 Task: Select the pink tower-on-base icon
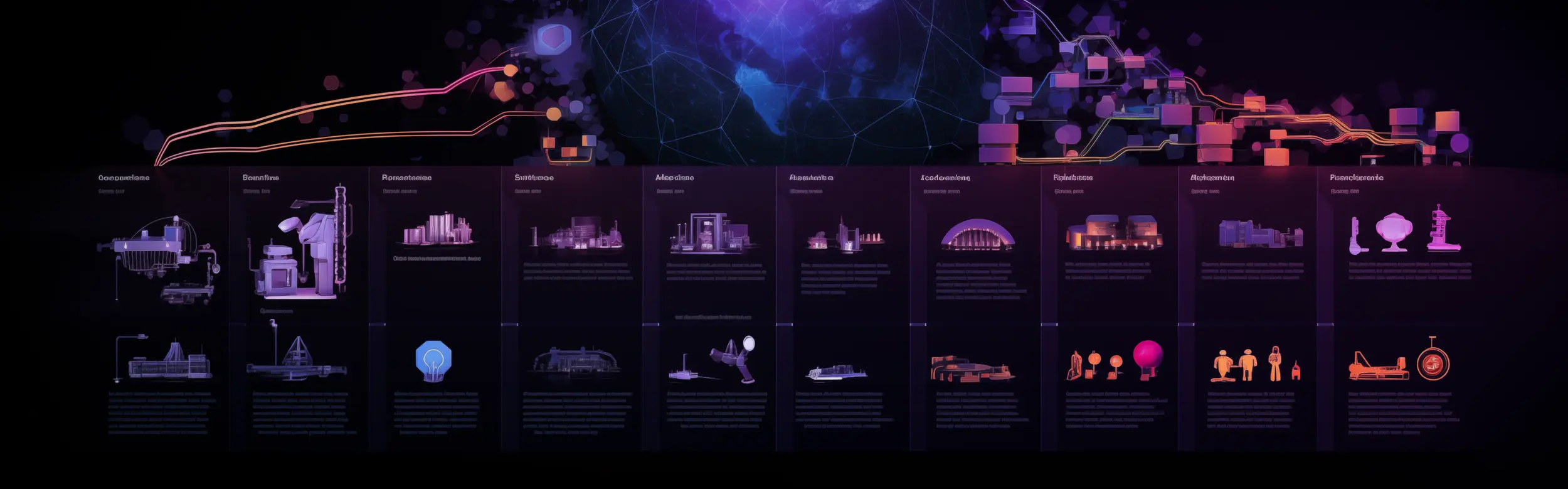click(1443, 227)
